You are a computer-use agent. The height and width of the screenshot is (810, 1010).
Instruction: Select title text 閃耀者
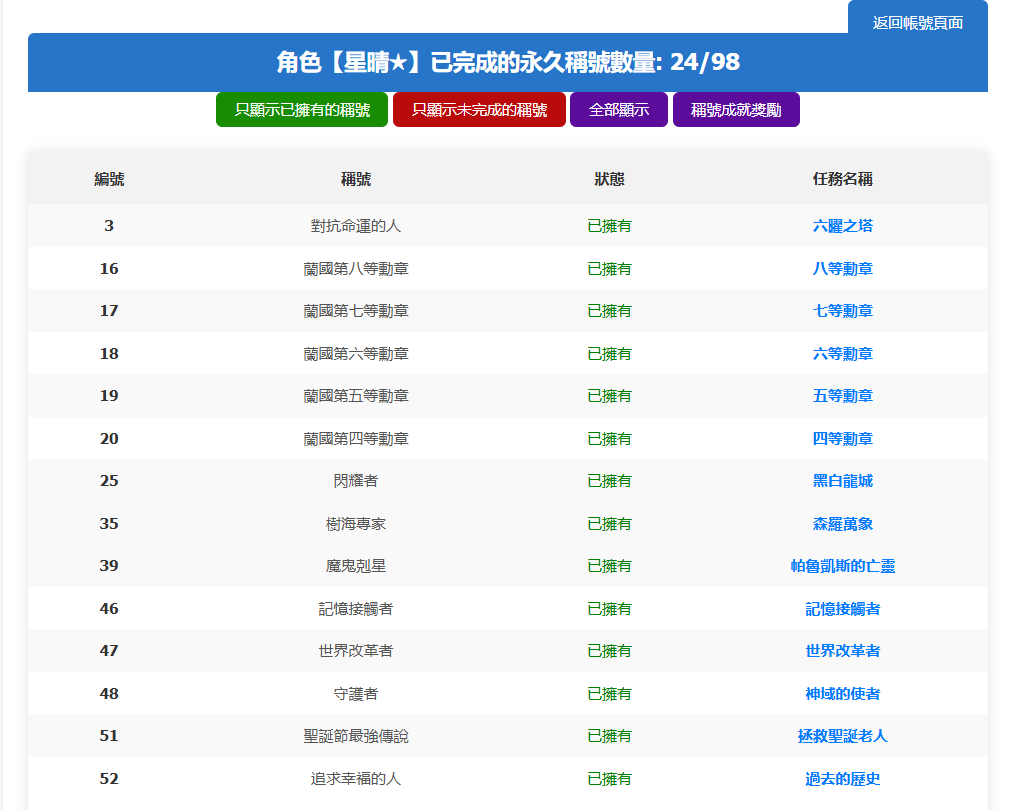tap(356, 481)
